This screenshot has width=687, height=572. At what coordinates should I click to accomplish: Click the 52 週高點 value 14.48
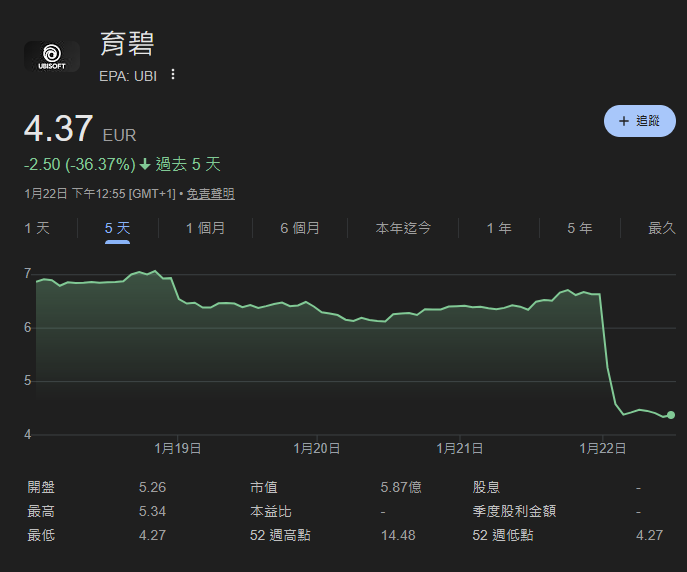[x=398, y=535]
